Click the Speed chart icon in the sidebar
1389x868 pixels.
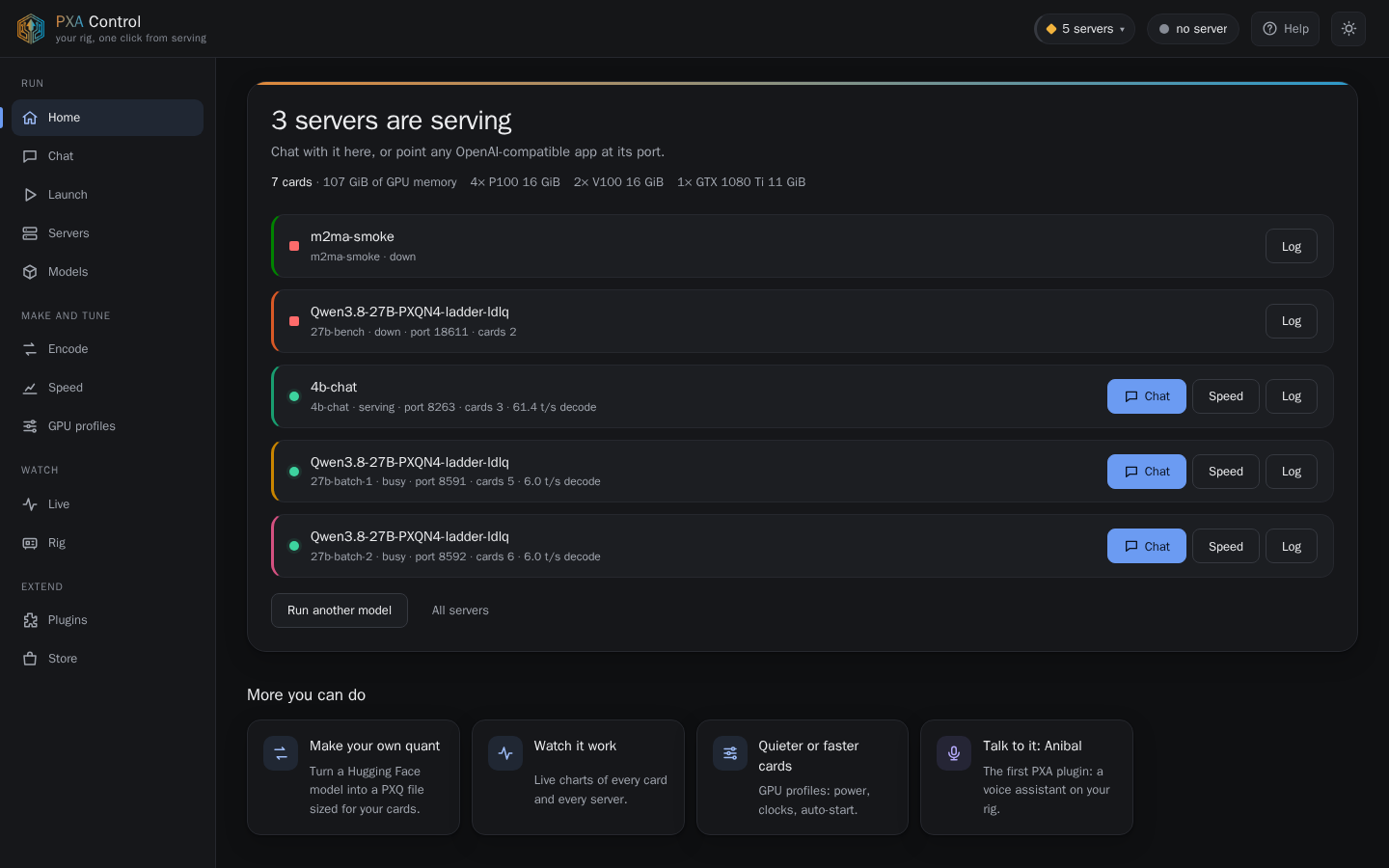30,388
